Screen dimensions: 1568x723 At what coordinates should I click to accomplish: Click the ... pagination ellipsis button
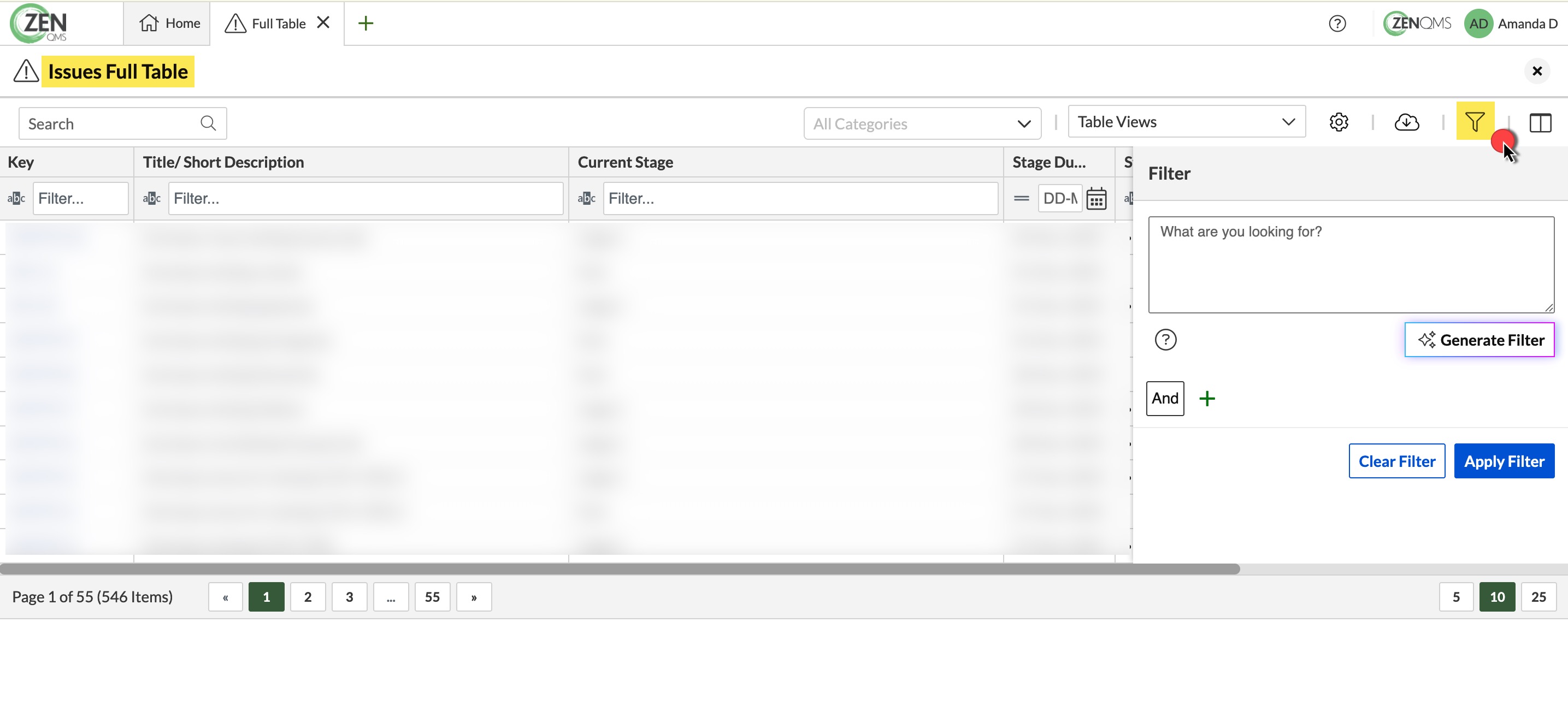390,597
